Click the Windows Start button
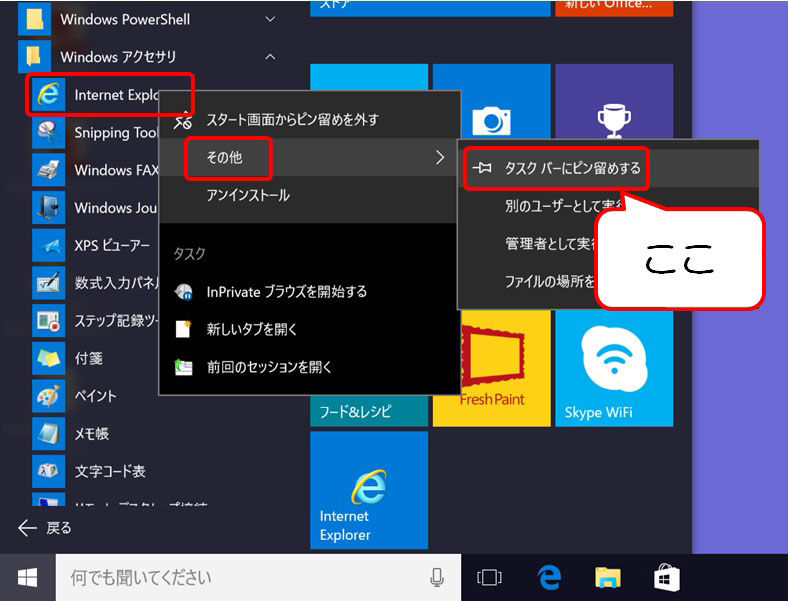 point(27,577)
